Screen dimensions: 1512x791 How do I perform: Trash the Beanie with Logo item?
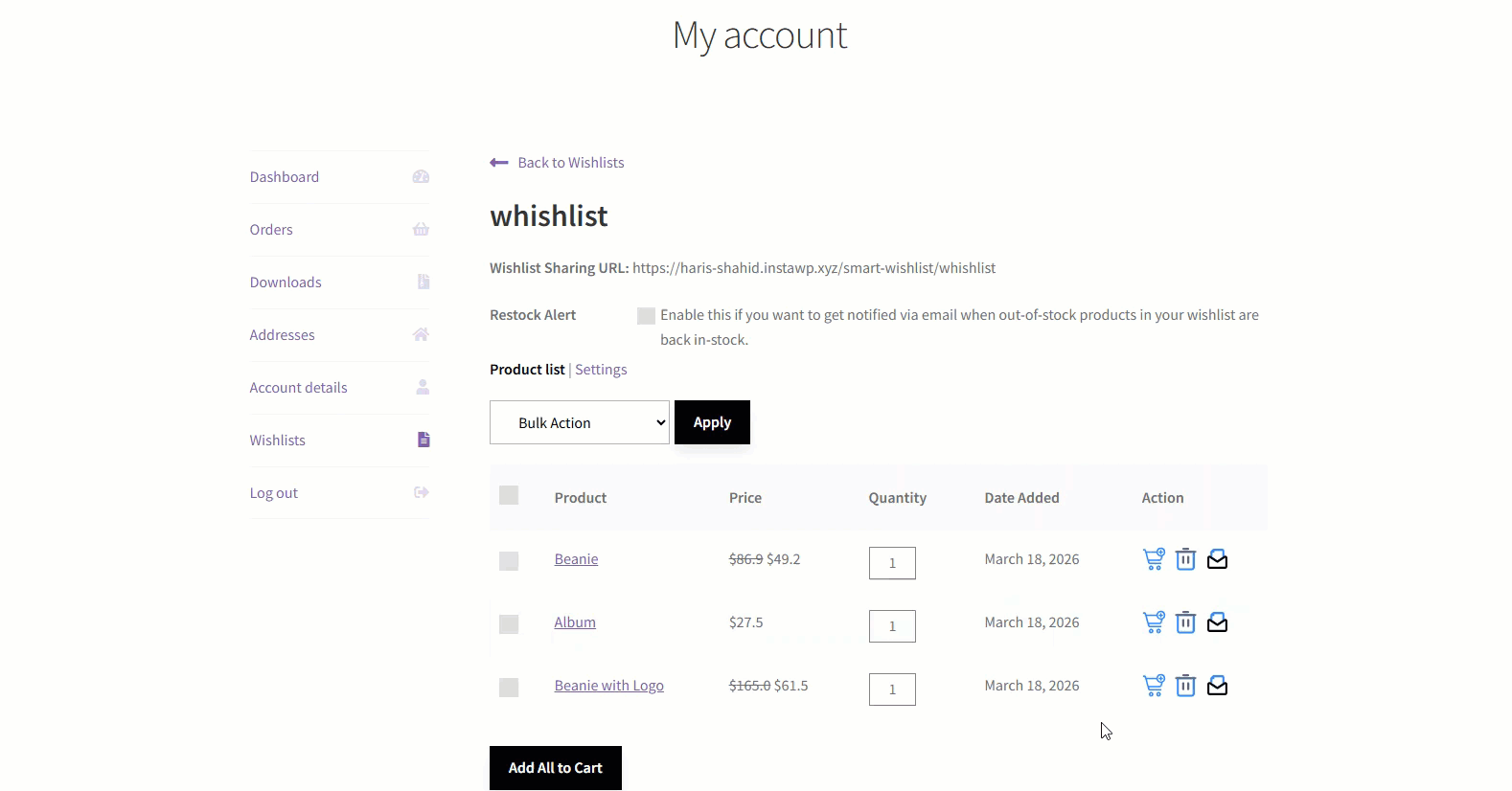1185,686
